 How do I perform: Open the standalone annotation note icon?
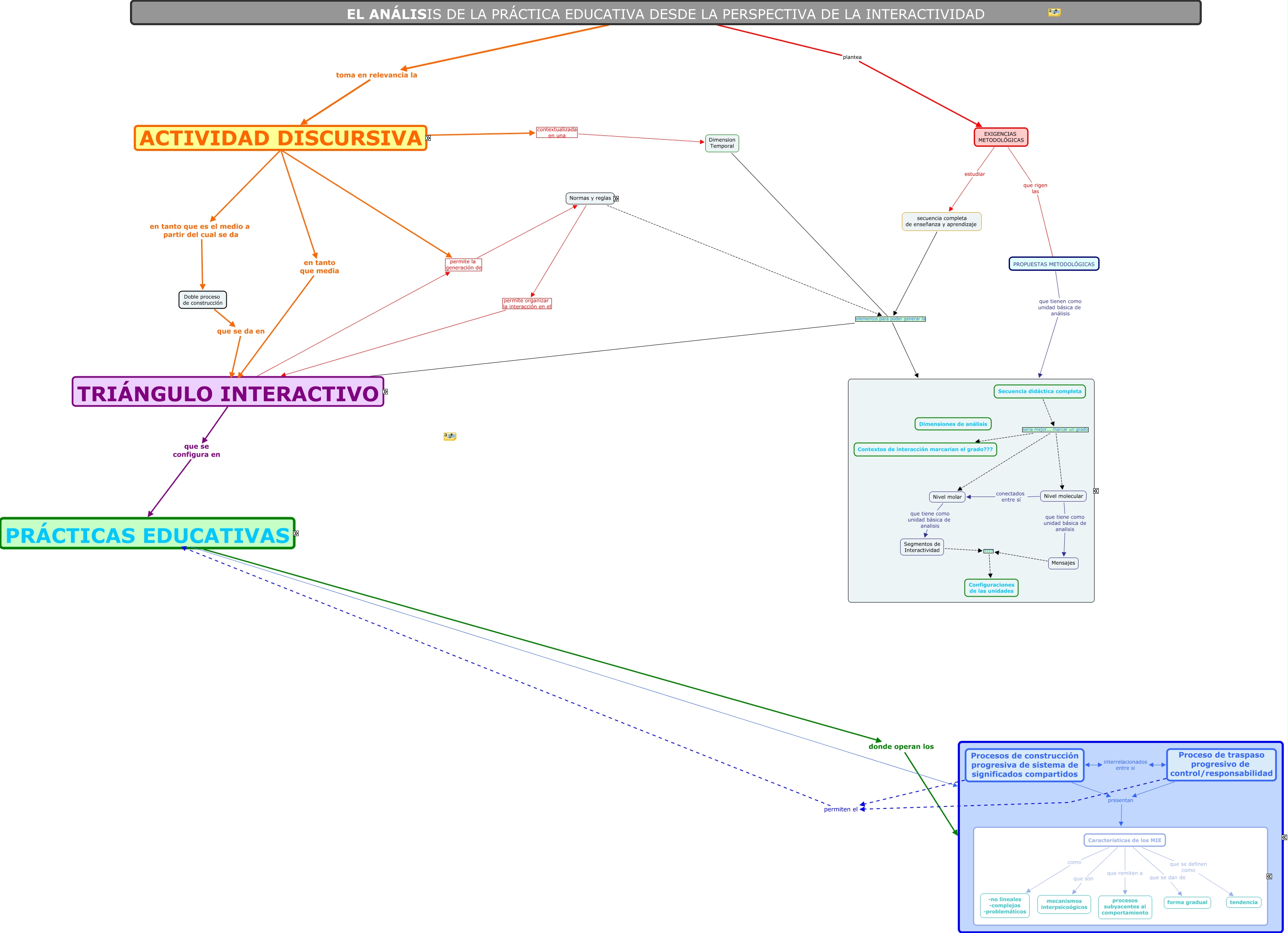[x=450, y=436]
